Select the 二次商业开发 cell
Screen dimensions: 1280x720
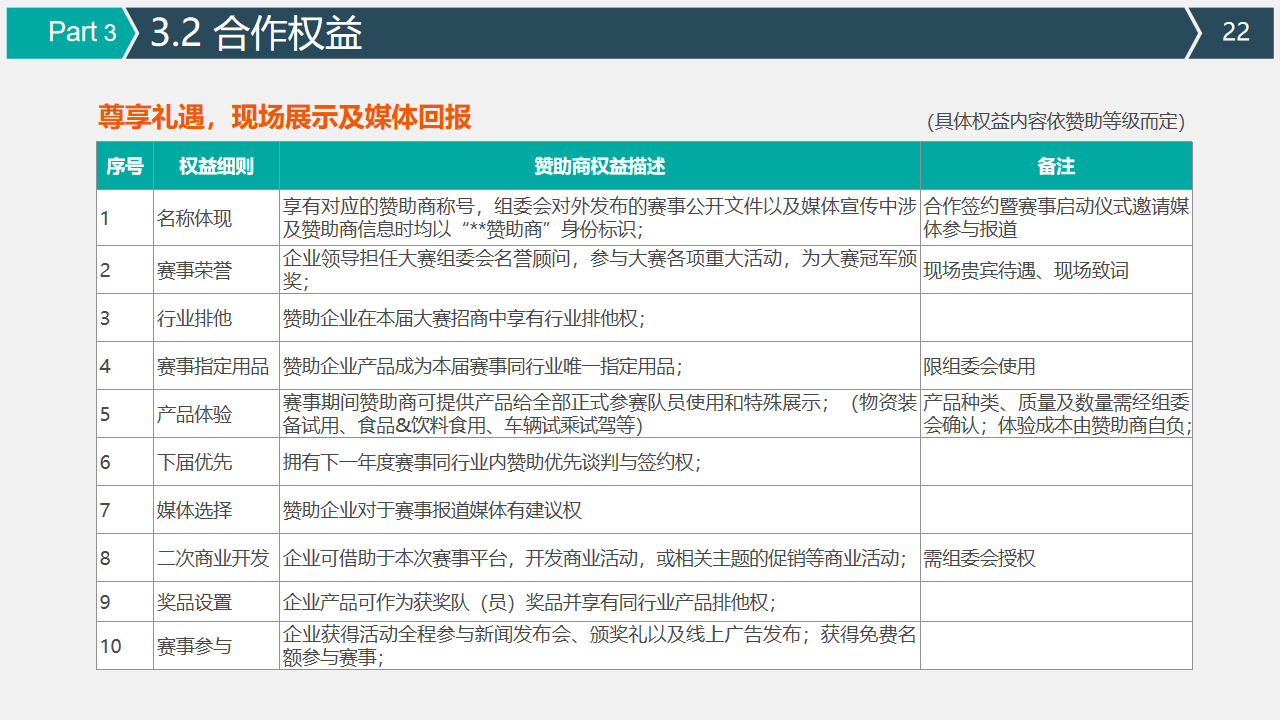point(213,558)
